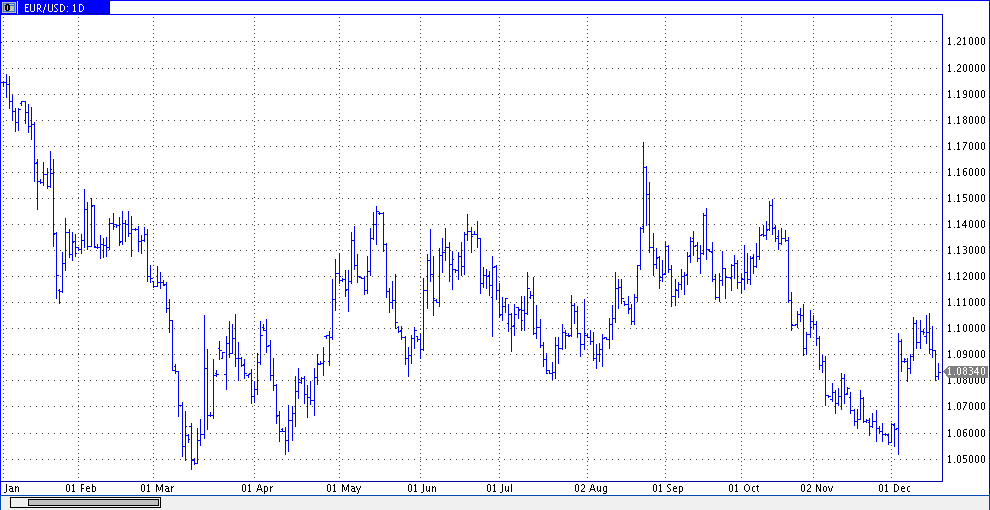This screenshot has width=990, height=510.
Task: Click the 1.06000 price axis label
Action: click(967, 433)
